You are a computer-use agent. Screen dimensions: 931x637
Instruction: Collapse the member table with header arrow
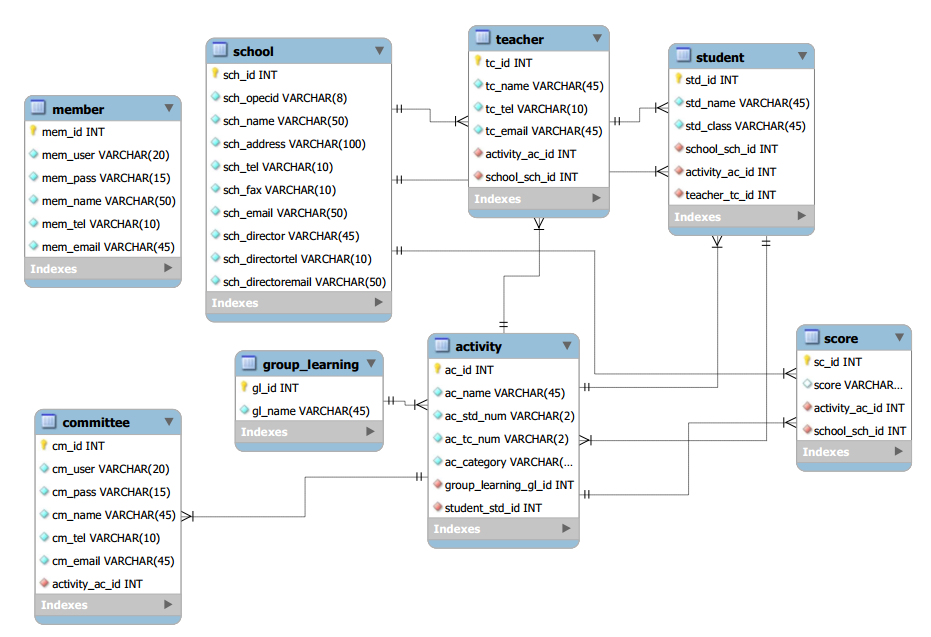point(169,108)
